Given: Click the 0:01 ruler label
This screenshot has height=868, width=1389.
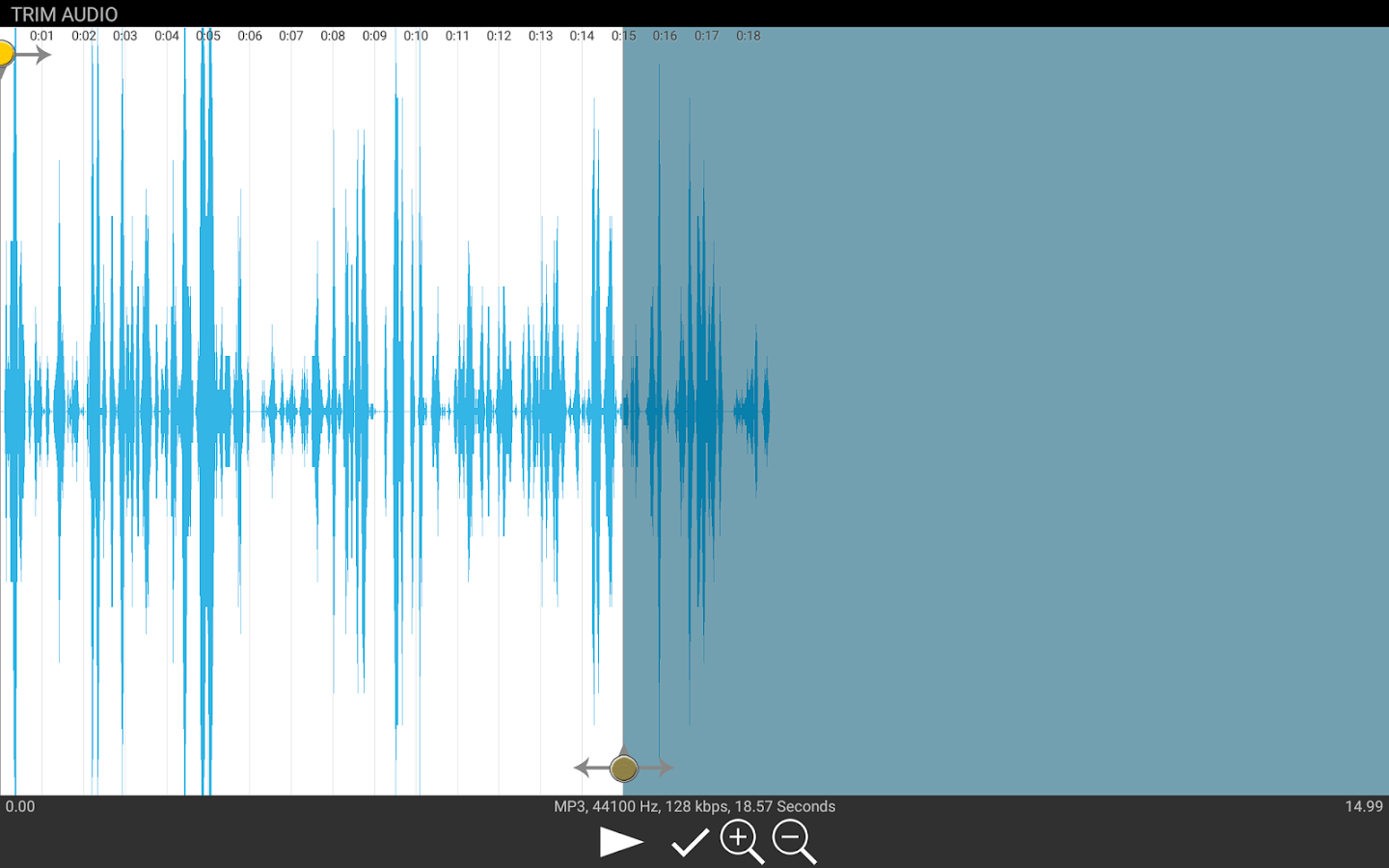Looking at the screenshot, I should pyautogui.click(x=41, y=36).
